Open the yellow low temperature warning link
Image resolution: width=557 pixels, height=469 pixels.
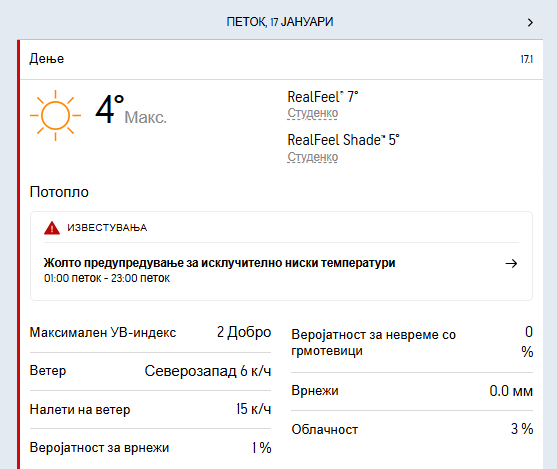(220, 263)
